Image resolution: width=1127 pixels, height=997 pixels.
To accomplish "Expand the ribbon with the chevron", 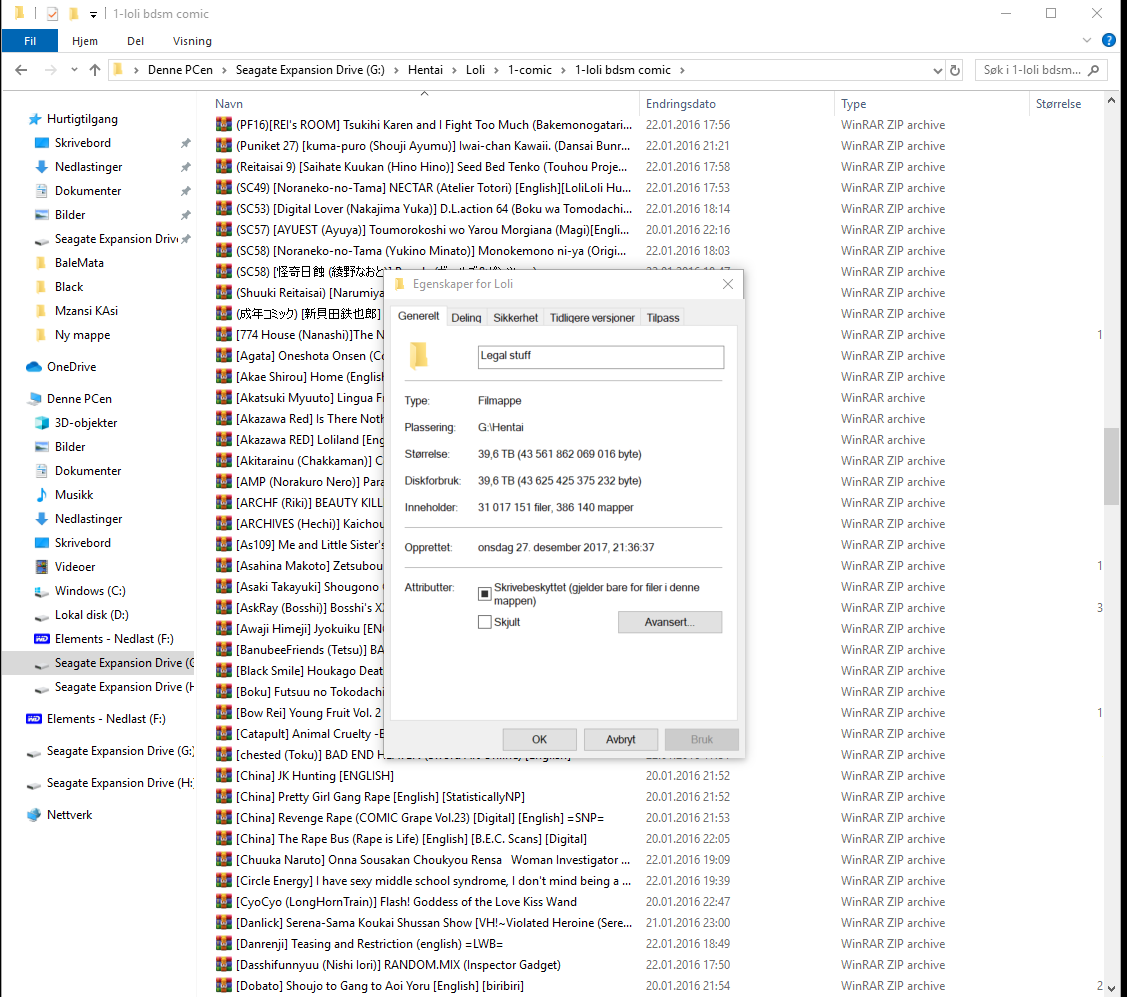I will click(1087, 41).
